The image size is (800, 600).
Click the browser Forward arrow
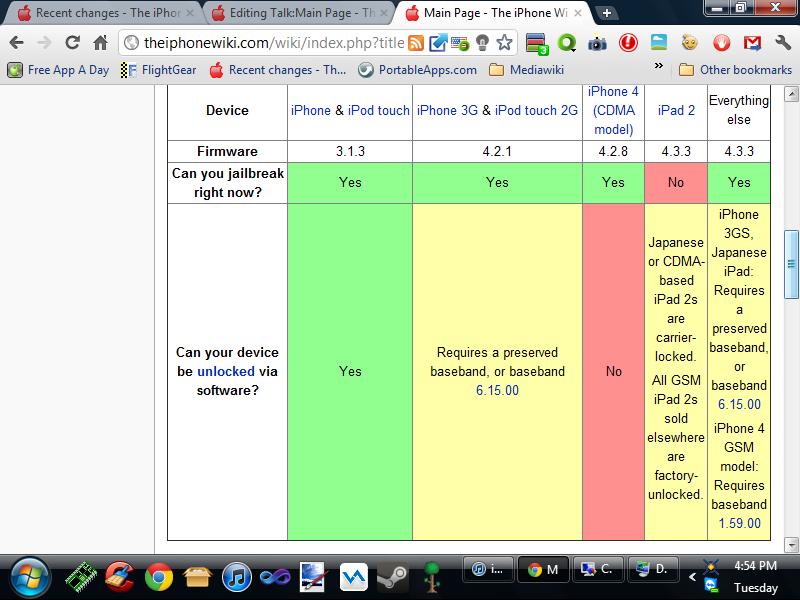[45, 43]
